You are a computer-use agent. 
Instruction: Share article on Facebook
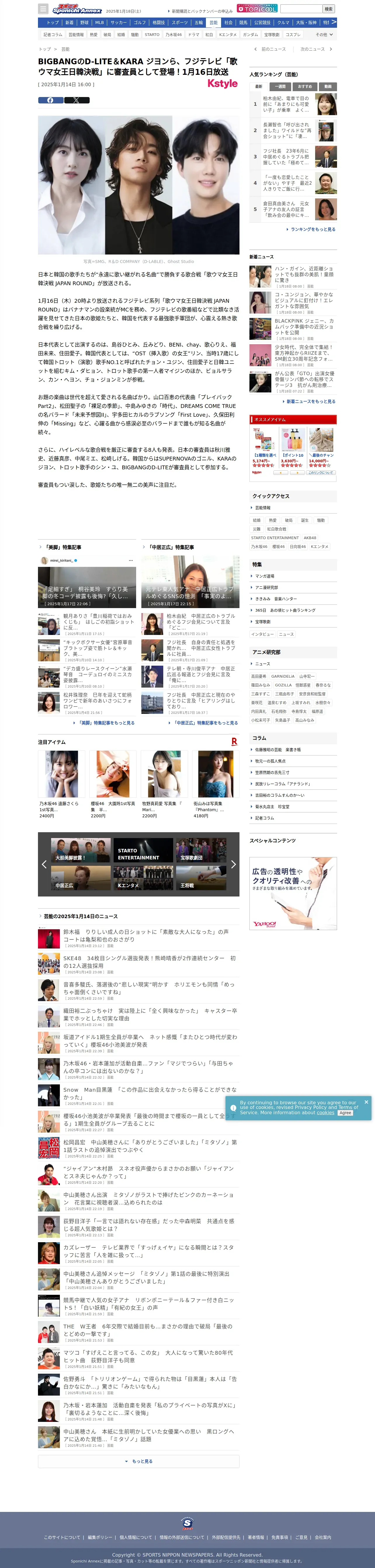(51, 101)
